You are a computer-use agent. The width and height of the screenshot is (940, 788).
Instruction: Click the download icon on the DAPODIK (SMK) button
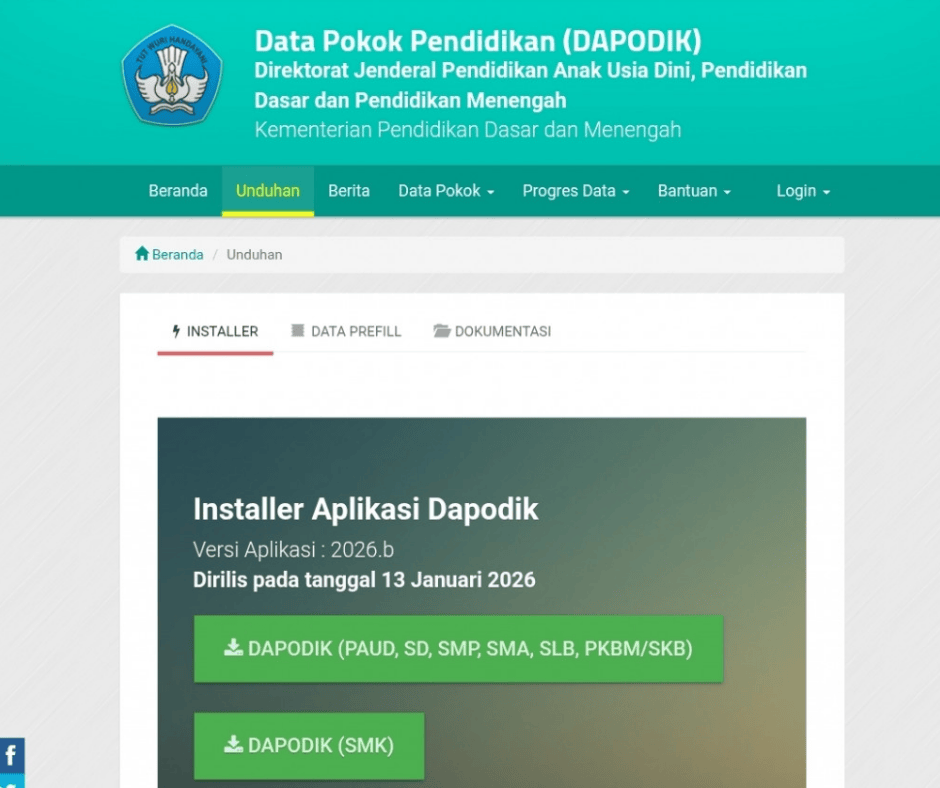click(x=233, y=745)
